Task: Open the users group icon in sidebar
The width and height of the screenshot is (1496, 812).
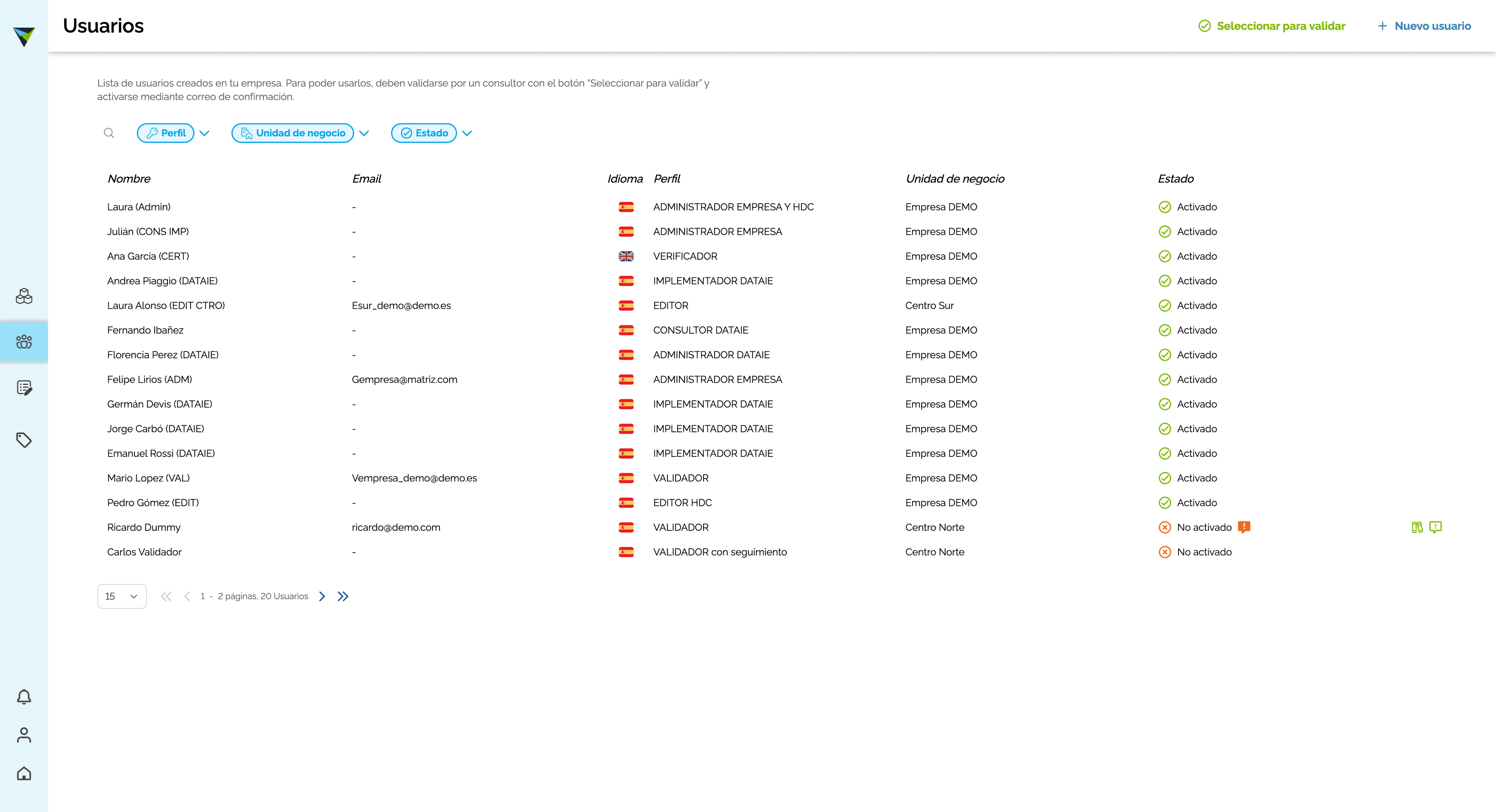Action: click(24, 341)
